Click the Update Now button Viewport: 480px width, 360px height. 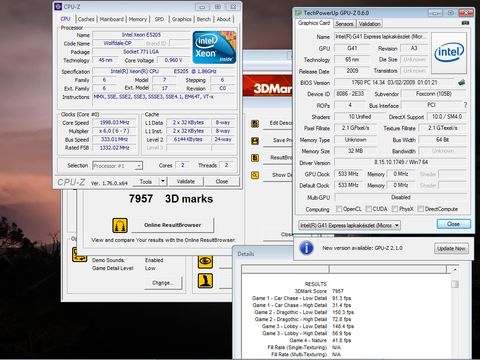[x=451, y=249]
